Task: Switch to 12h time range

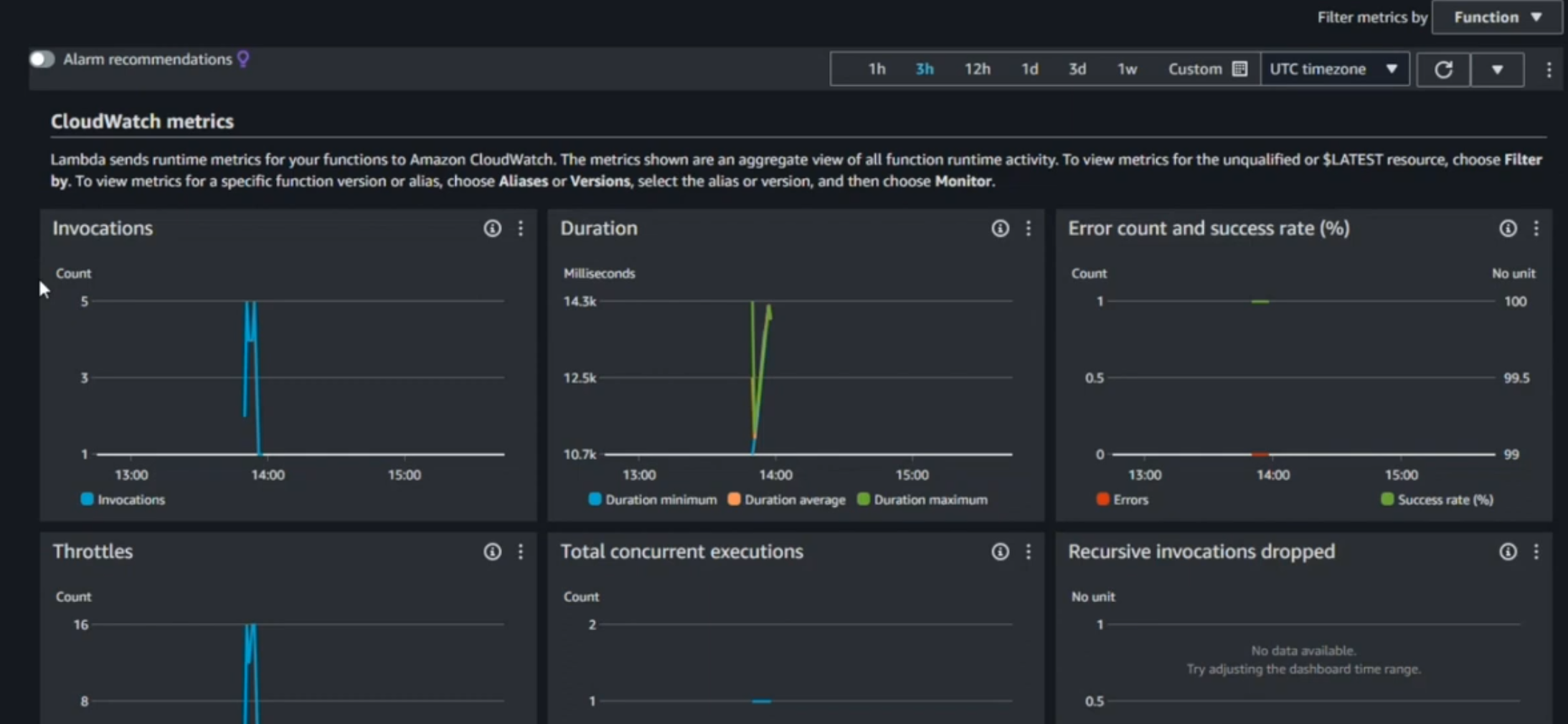Action: [x=977, y=70]
